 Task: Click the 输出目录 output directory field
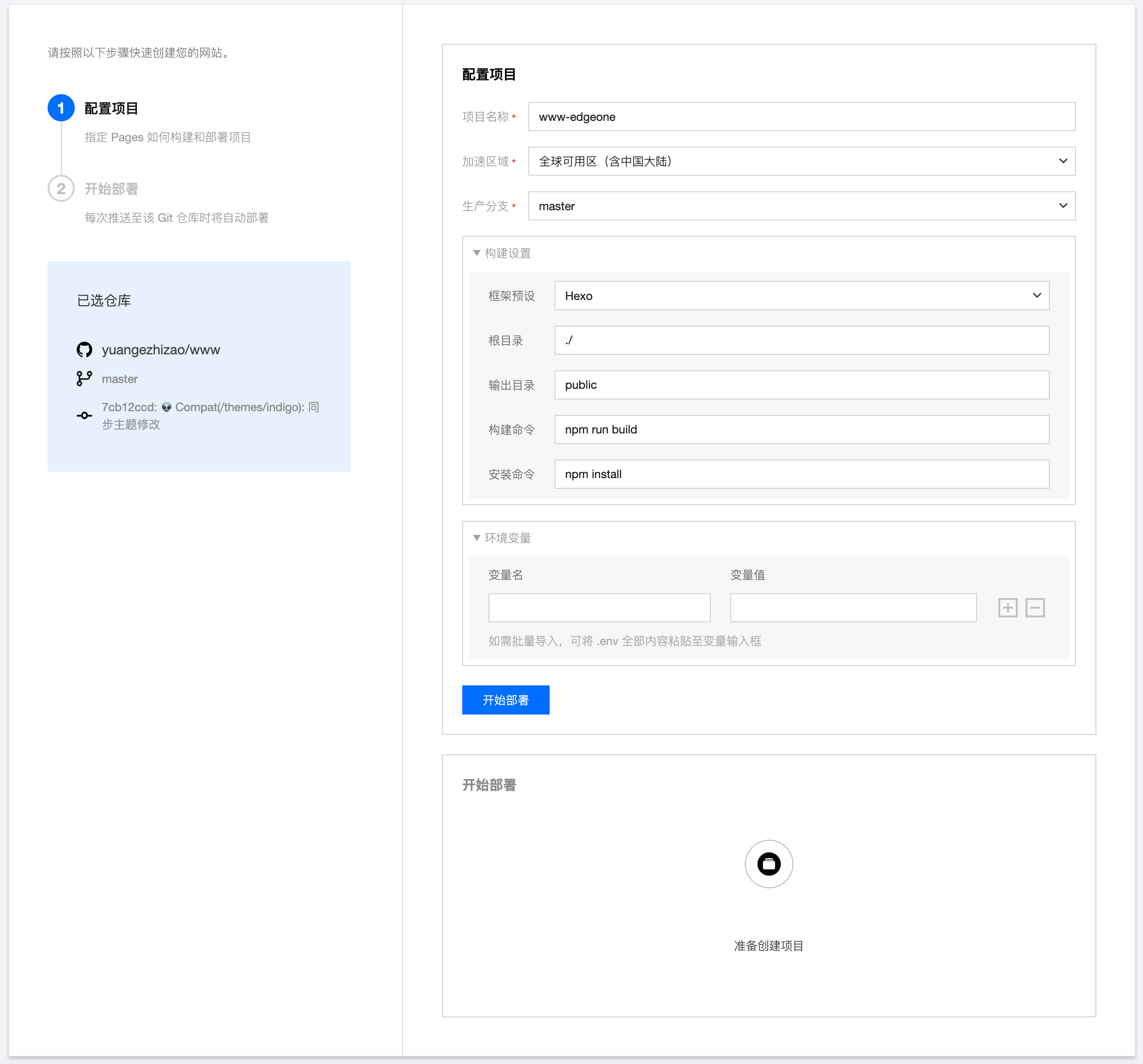[x=801, y=384]
